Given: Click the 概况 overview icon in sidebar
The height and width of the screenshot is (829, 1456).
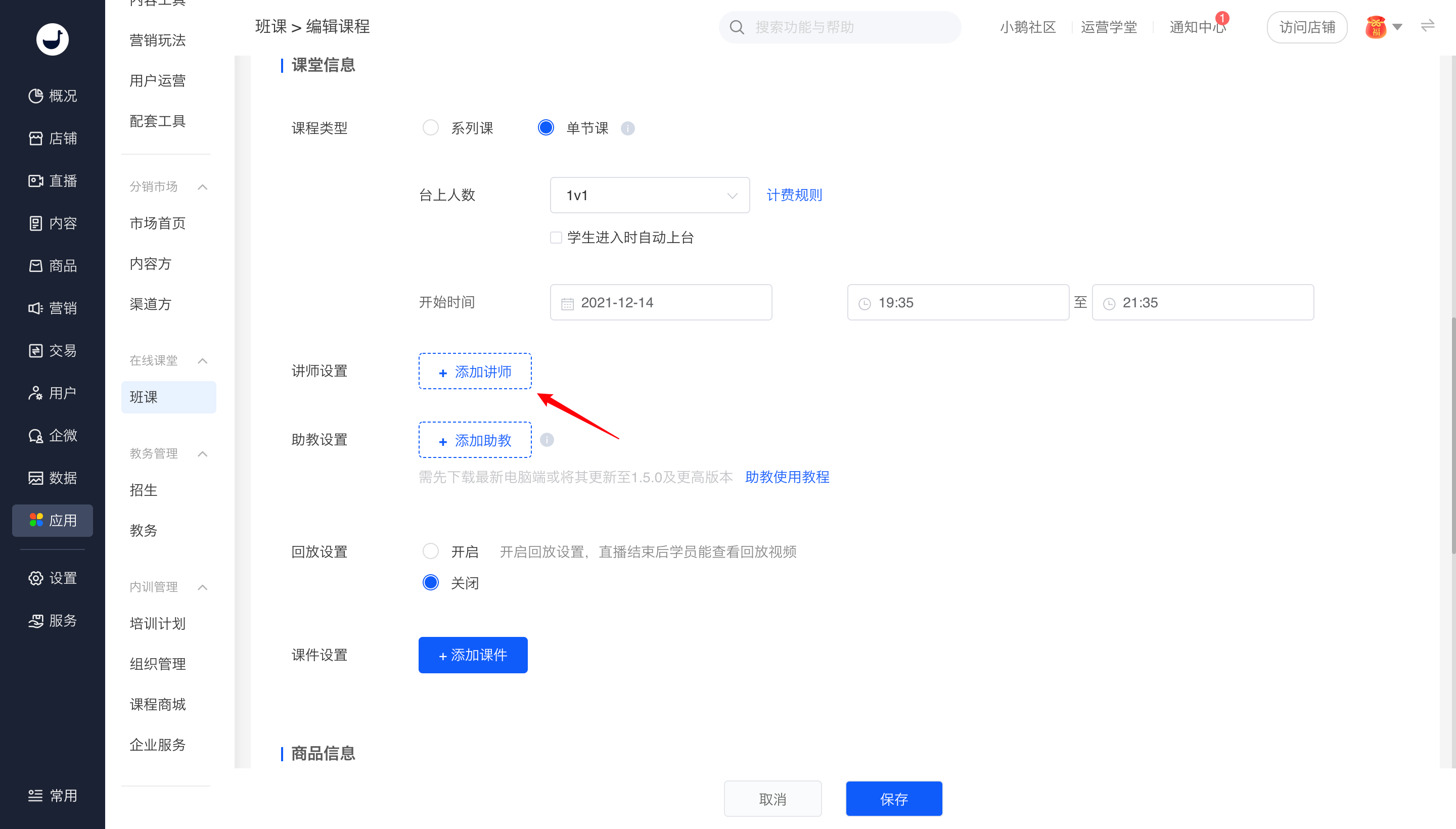Looking at the screenshot, I should 36,96.
